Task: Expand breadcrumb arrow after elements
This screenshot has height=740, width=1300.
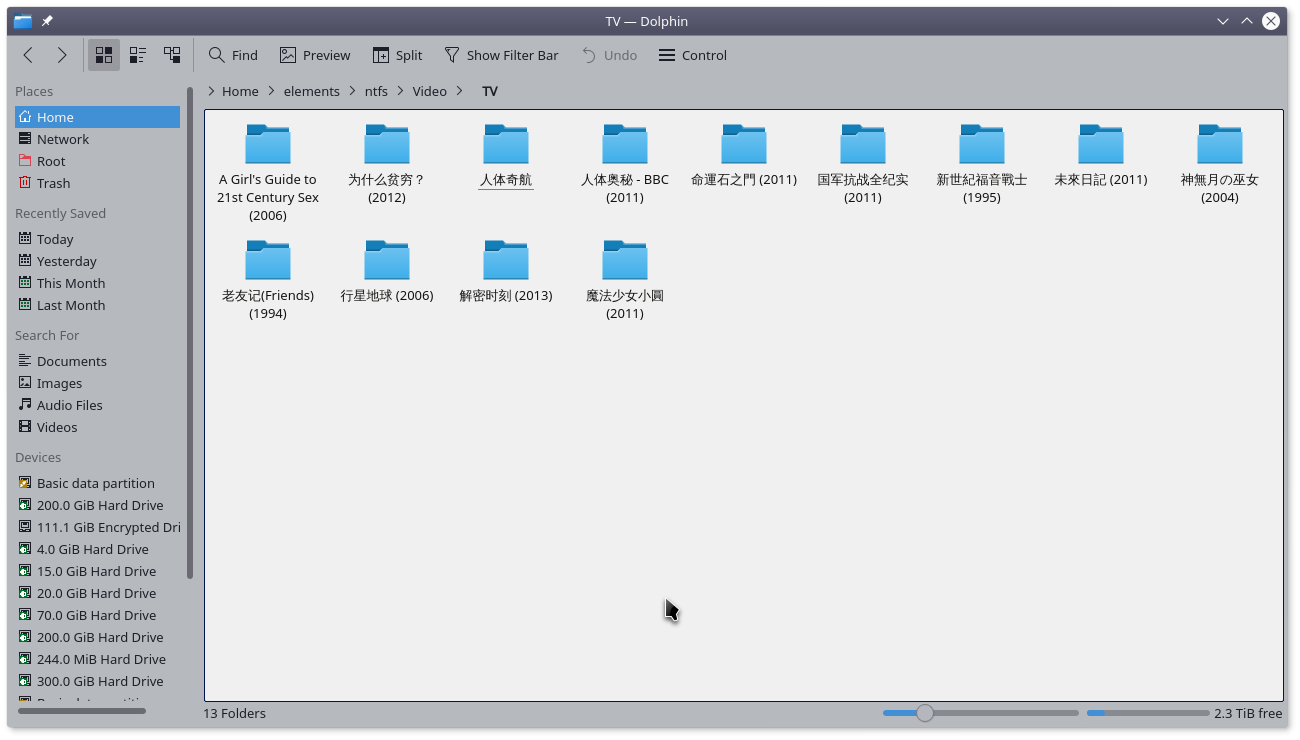Action: click(352, 91)
